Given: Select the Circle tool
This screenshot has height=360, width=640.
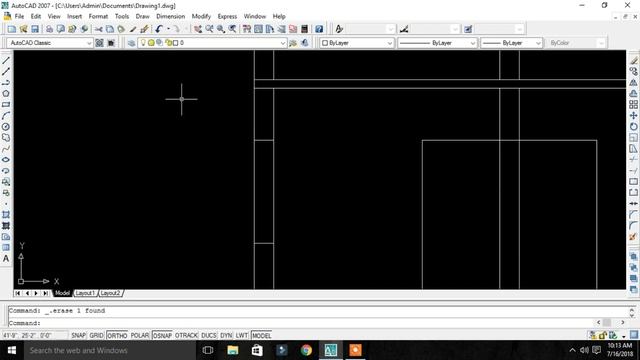Looking at the screenshot, I should coord(6,127).
